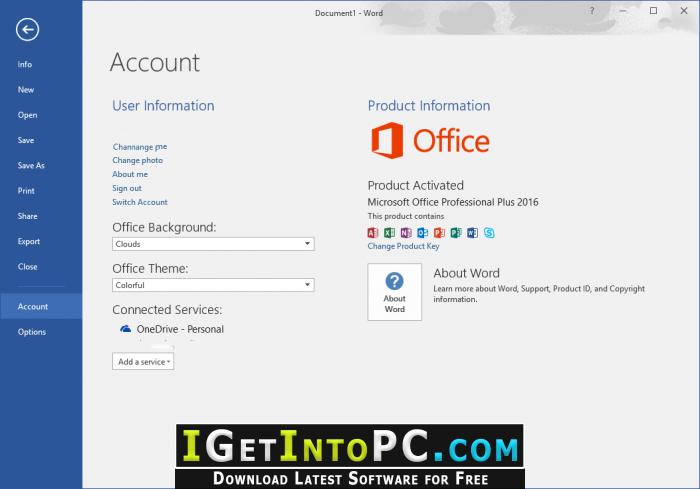
Task: Open help with the question mark in title bar
Action: pos(592,11)
